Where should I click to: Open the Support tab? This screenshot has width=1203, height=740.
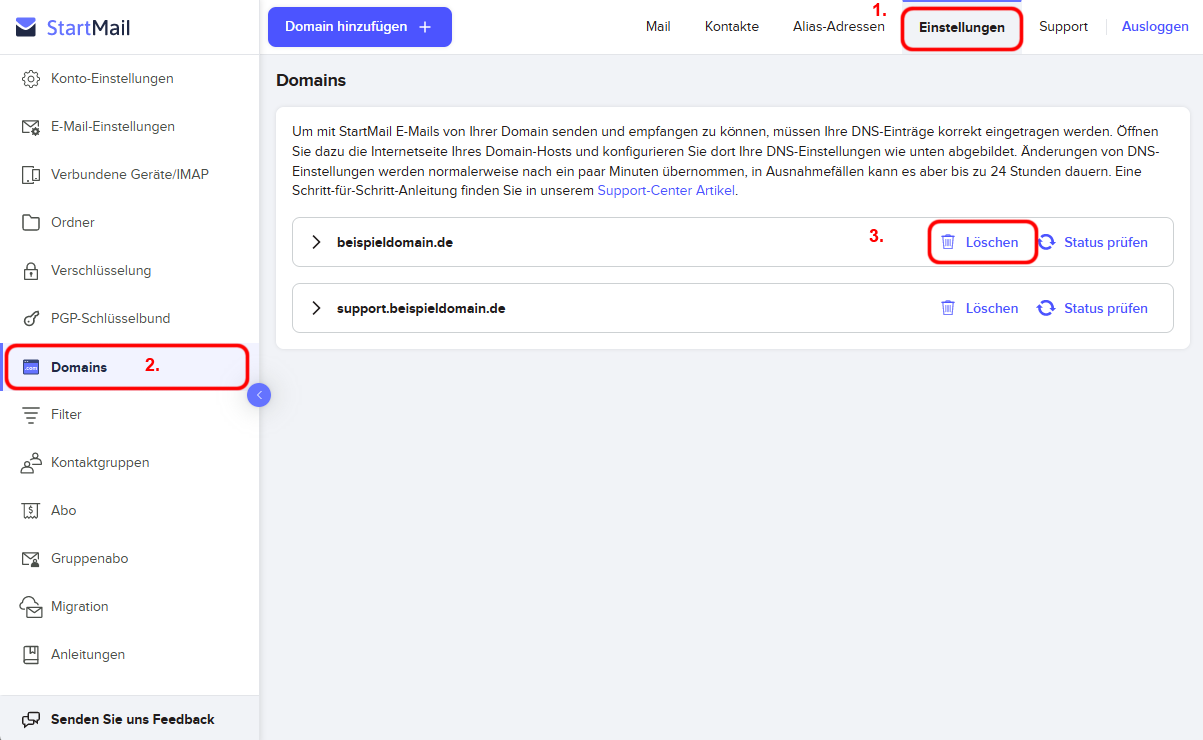tap(1063, 27)
